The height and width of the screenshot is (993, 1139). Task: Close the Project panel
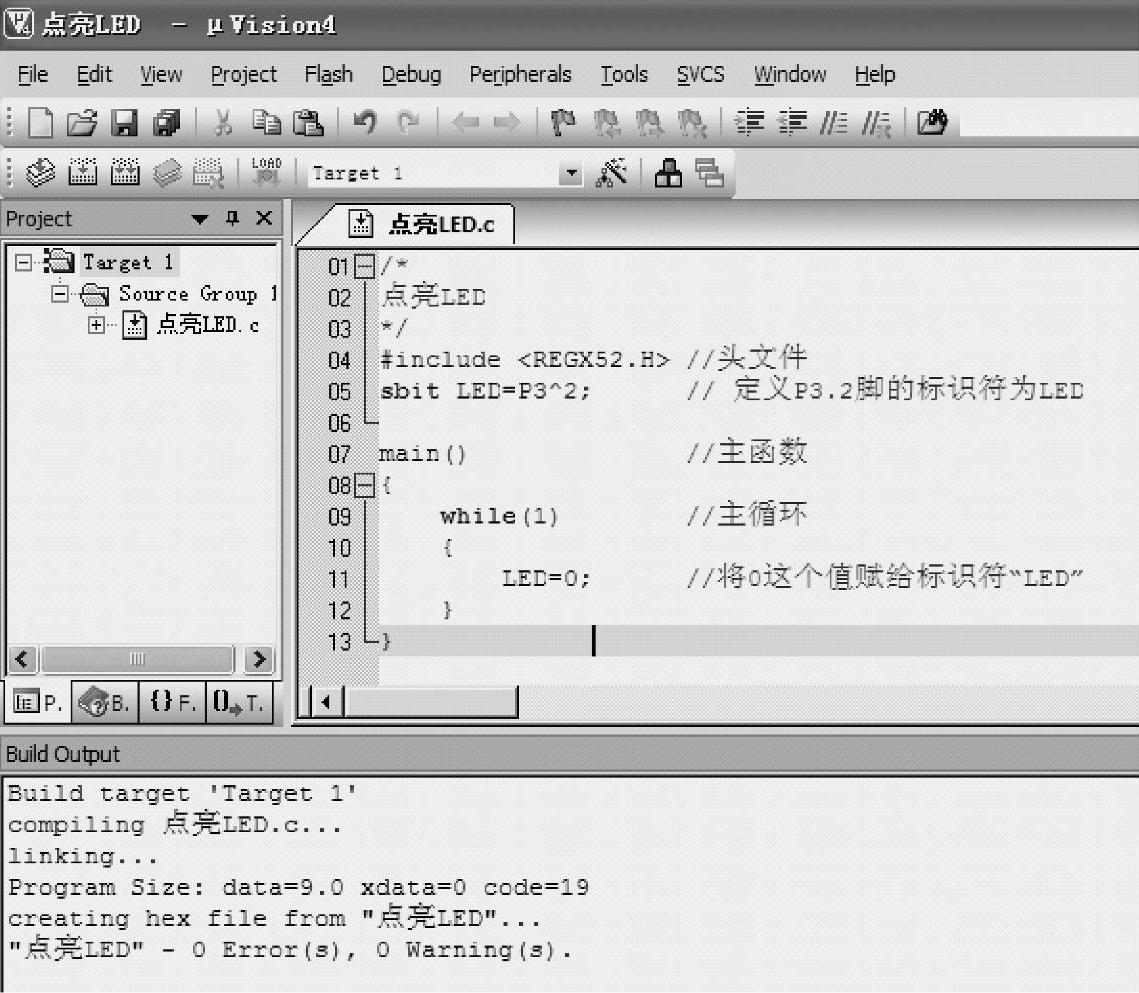click(264, 218)
